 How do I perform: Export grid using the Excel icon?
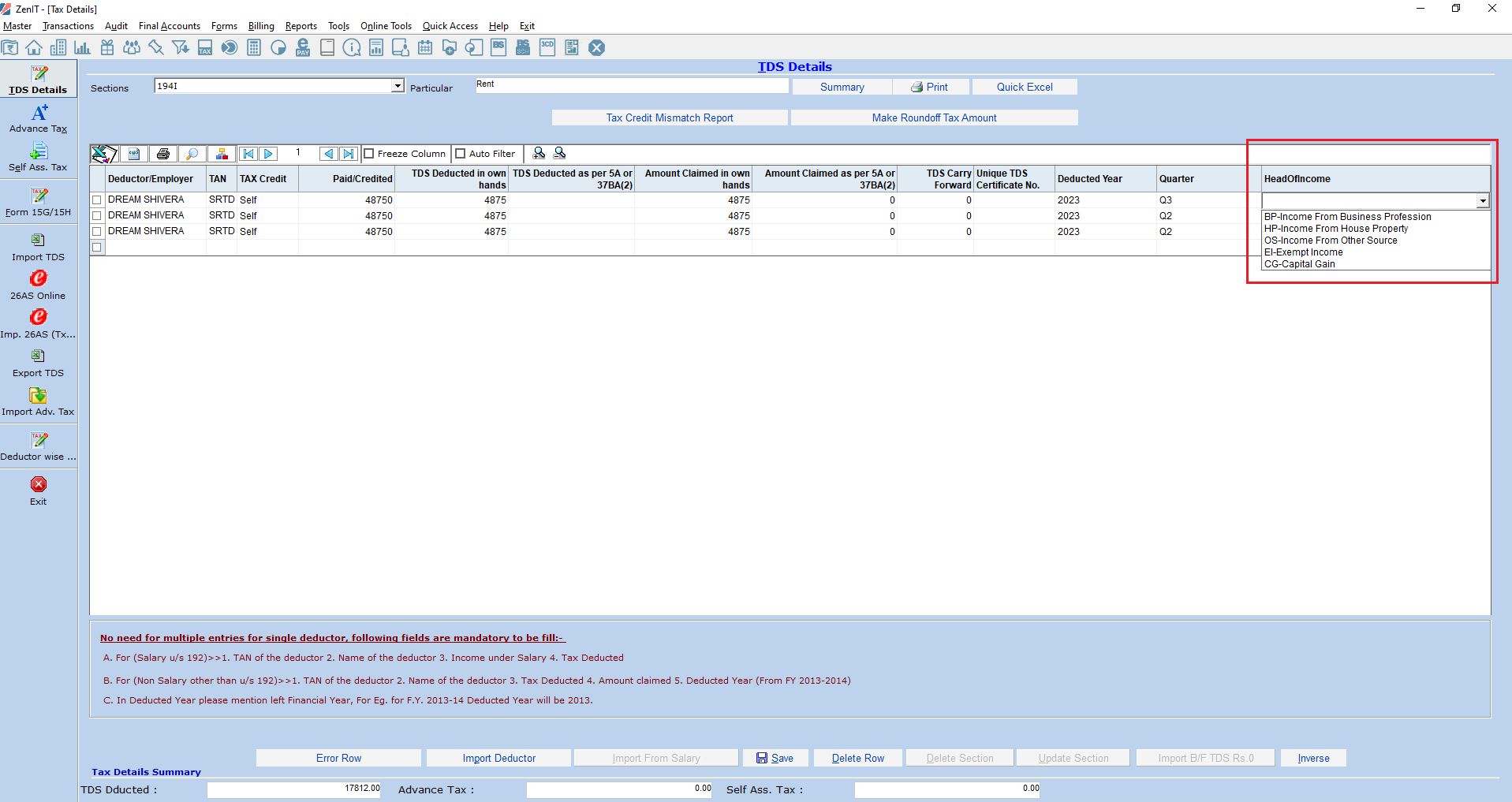tap(104, 154)
